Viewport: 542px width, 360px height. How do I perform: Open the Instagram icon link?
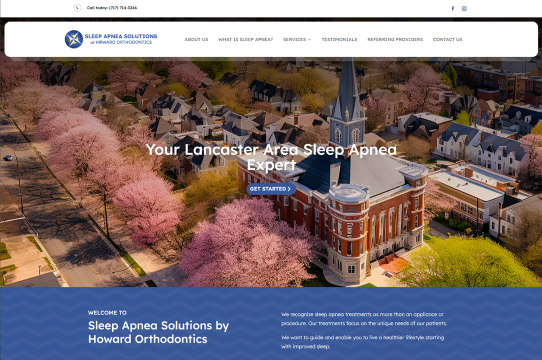[464, 8]
